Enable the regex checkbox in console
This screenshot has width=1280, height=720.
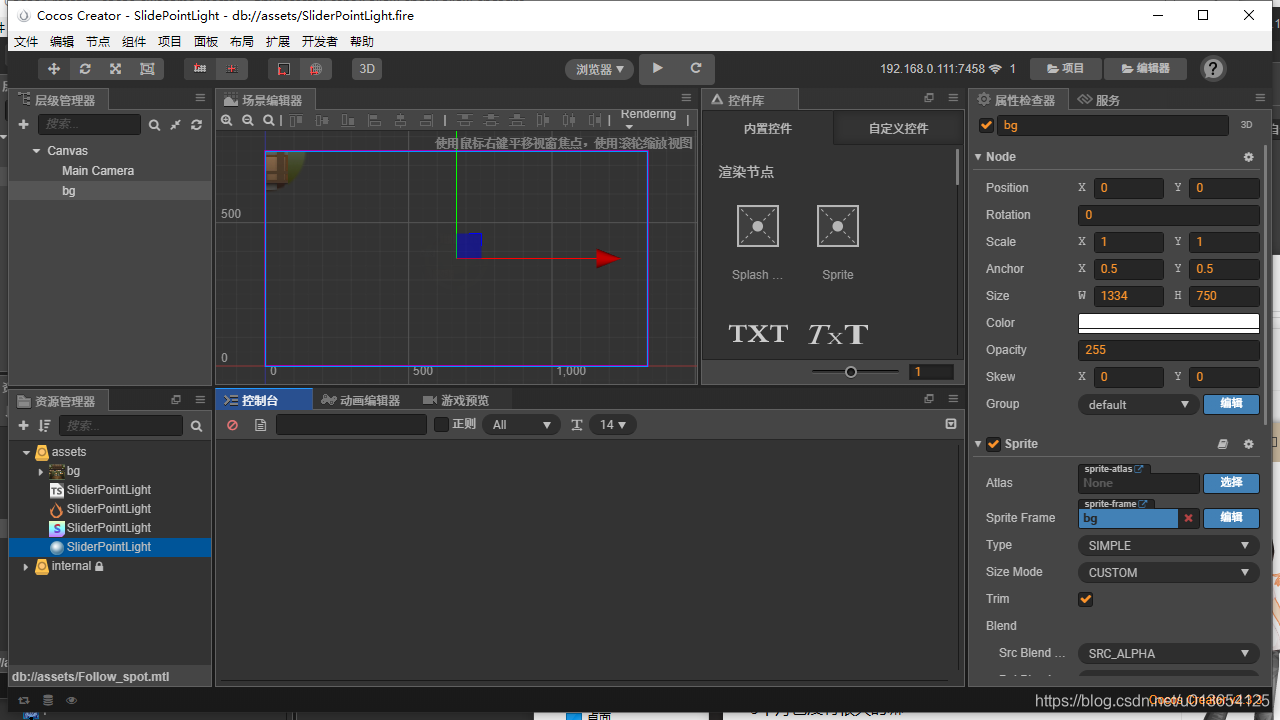coord(441,425)
